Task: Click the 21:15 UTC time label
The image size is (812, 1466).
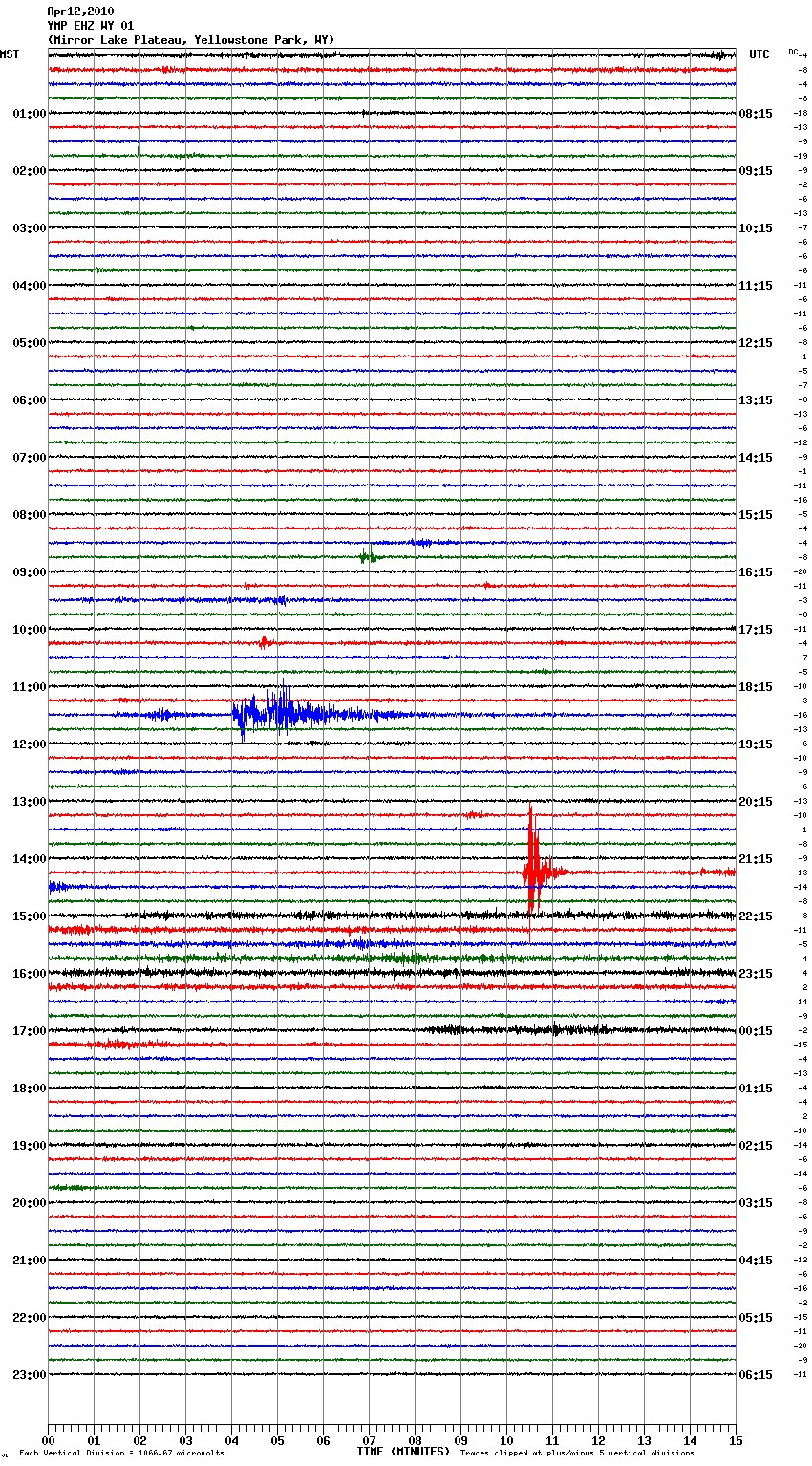Action: click(x=756, y=859)
